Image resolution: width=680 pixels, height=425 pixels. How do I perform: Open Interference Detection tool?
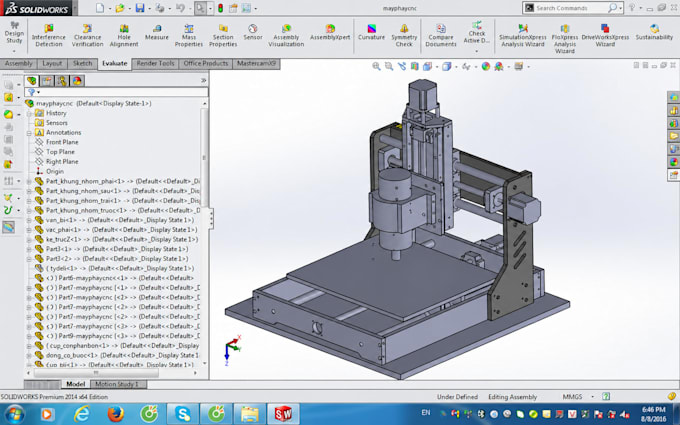click(x=49, y=35)
